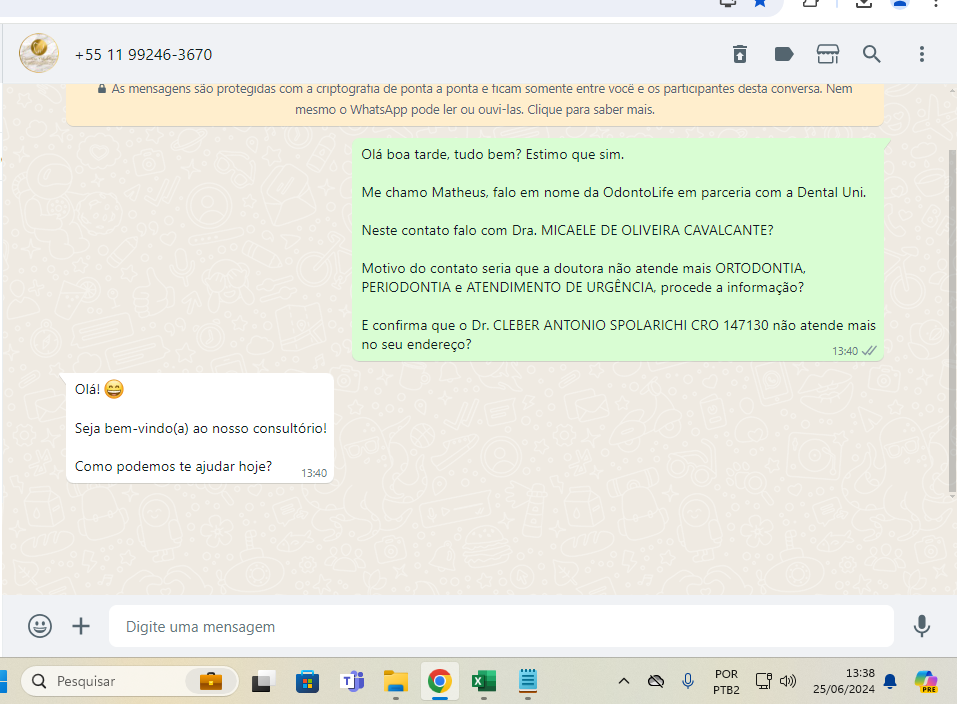
Task: Click the OneDrive cloud tray icon
Action: tap(656, 681)
